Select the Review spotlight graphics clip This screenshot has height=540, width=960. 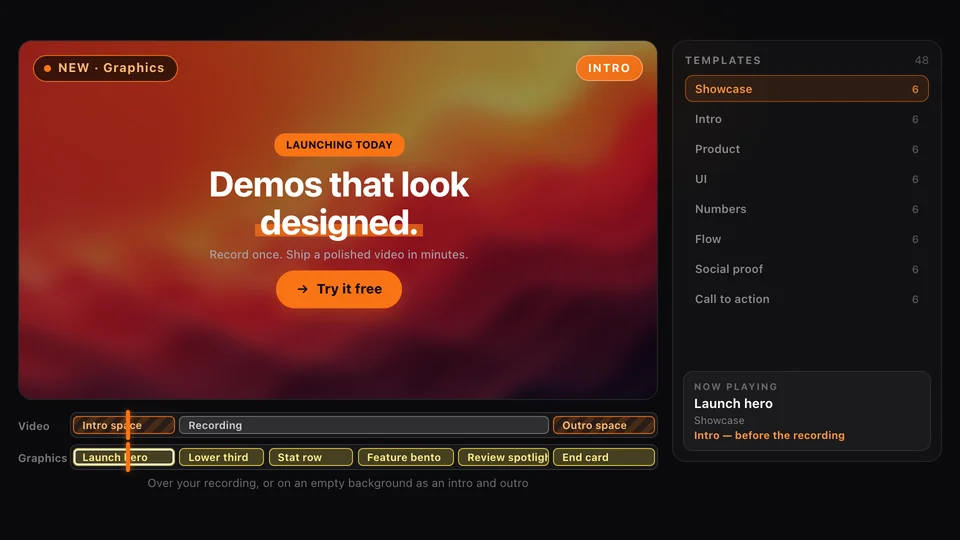tap(503, 457)
